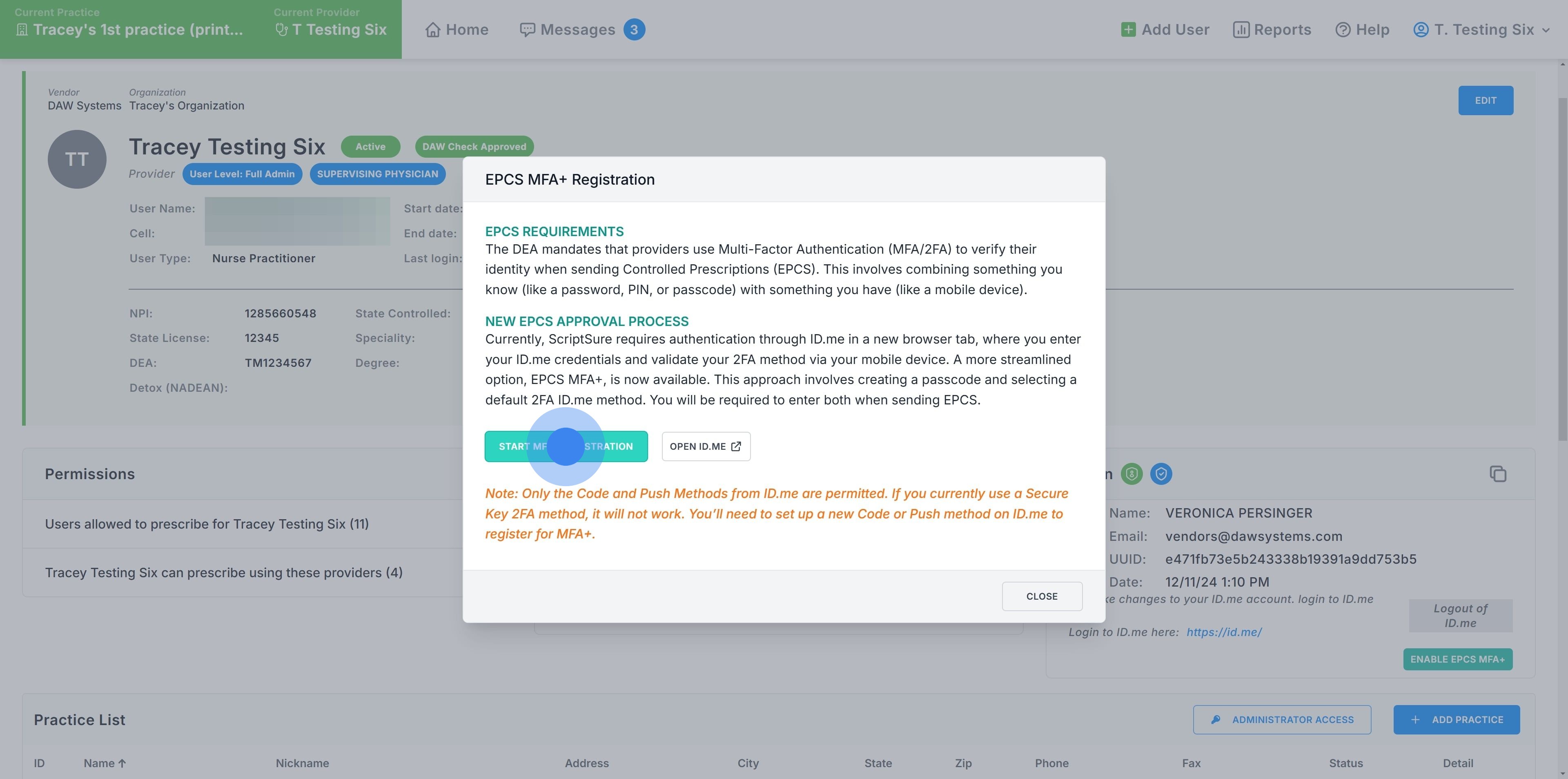Viewport: 1568px width, 779px height.
Task: Click the Nurse Practitioner user type
Action: (263, 258)
